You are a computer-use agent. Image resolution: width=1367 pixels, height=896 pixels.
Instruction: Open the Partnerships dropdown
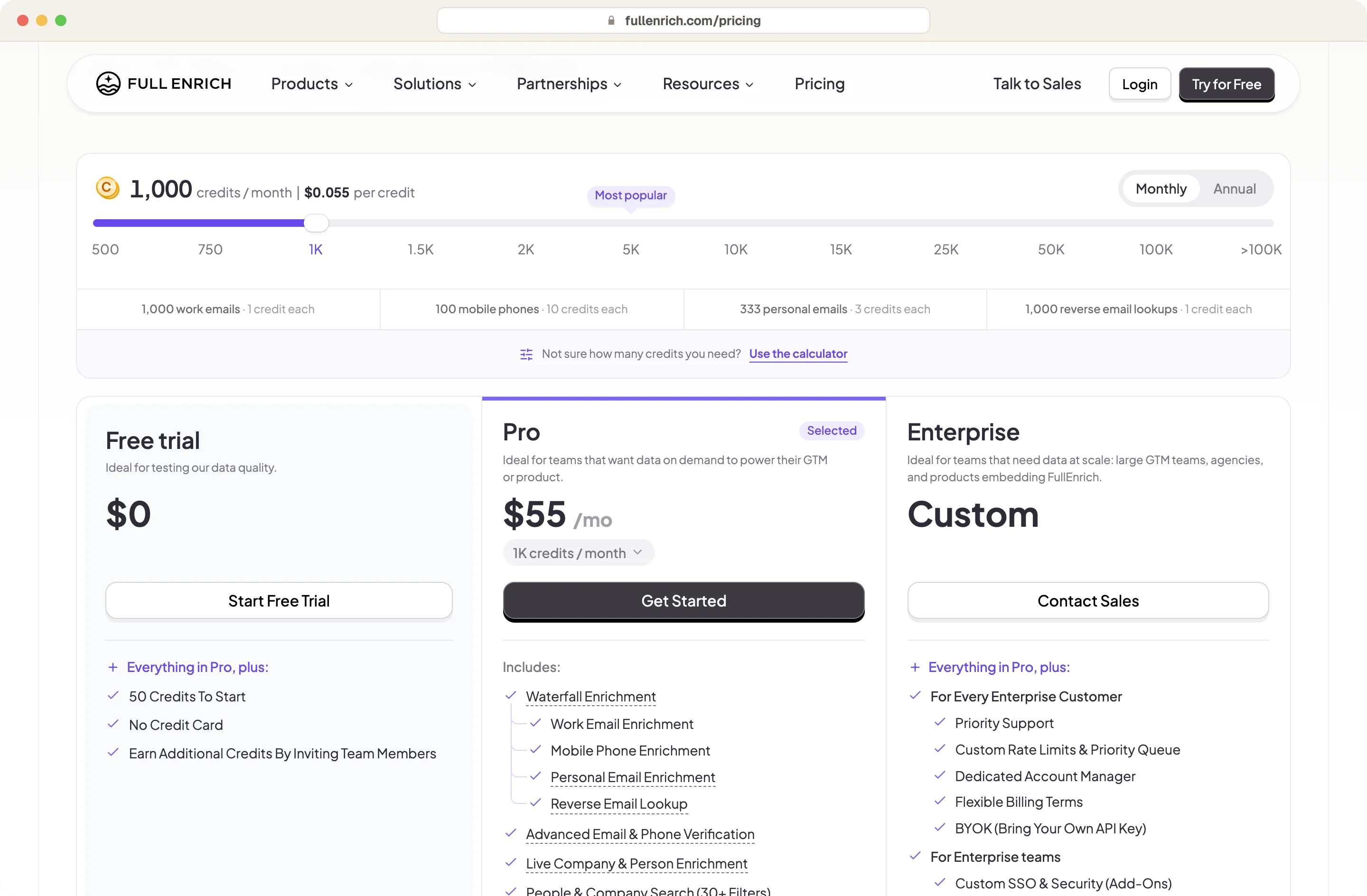569,84
